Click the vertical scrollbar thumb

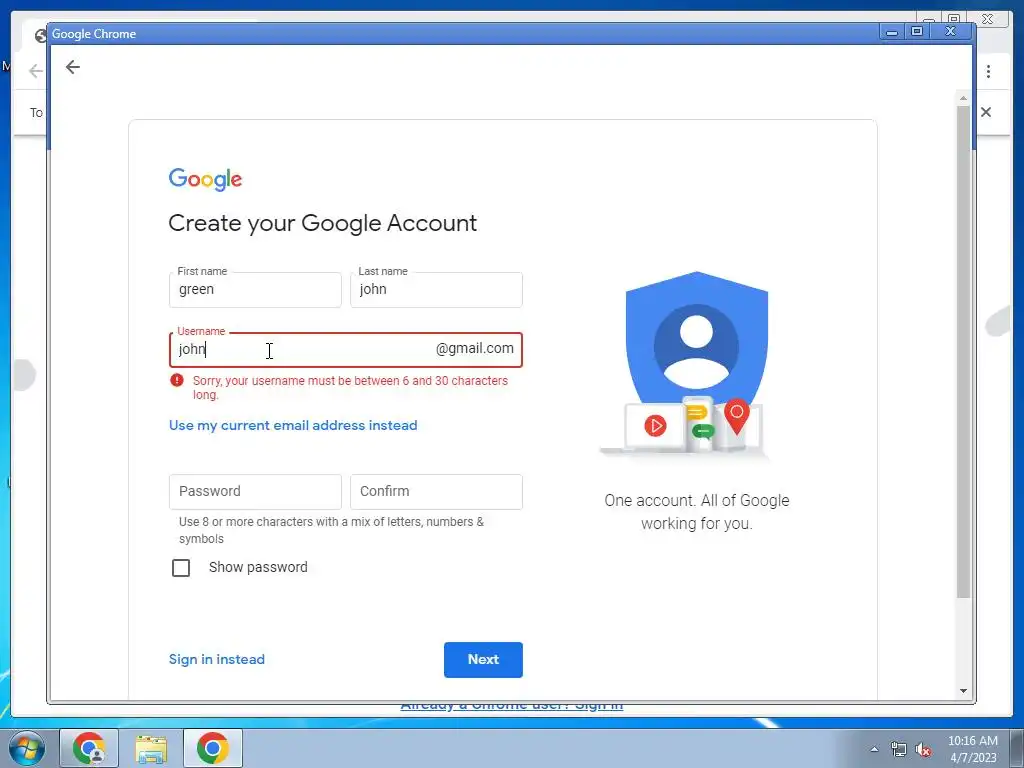[963, 351]
